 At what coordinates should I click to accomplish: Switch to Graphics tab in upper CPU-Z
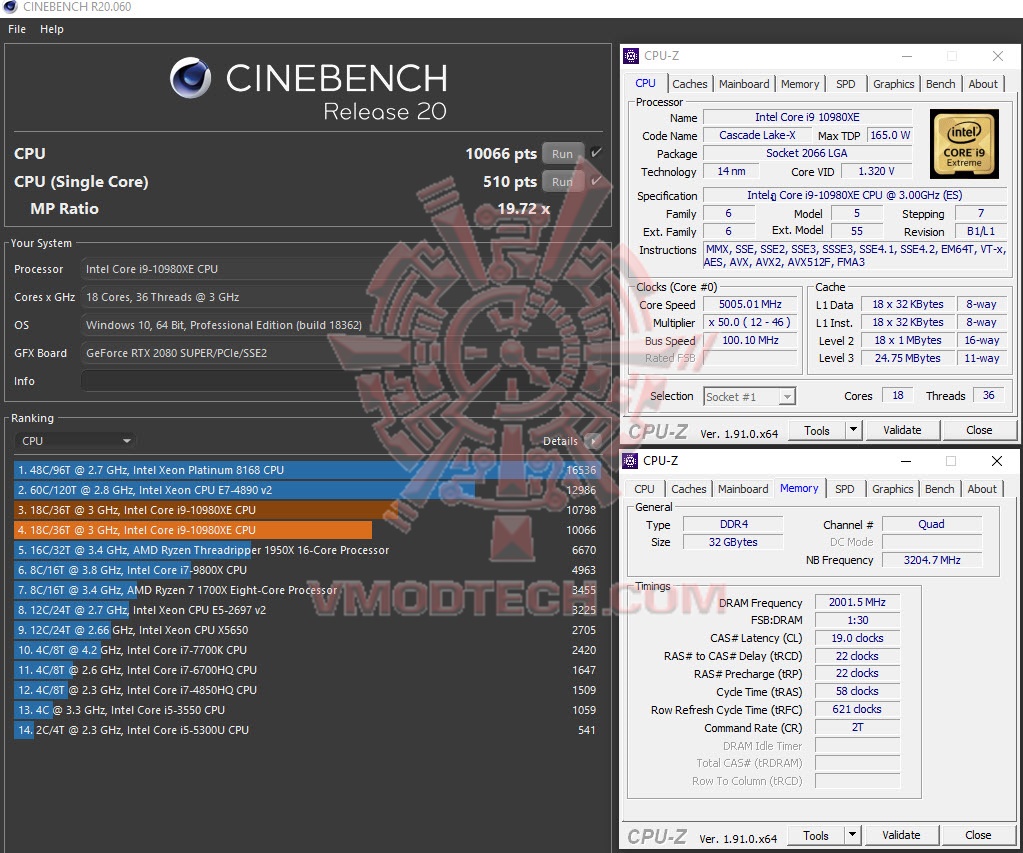click(893, 84)
